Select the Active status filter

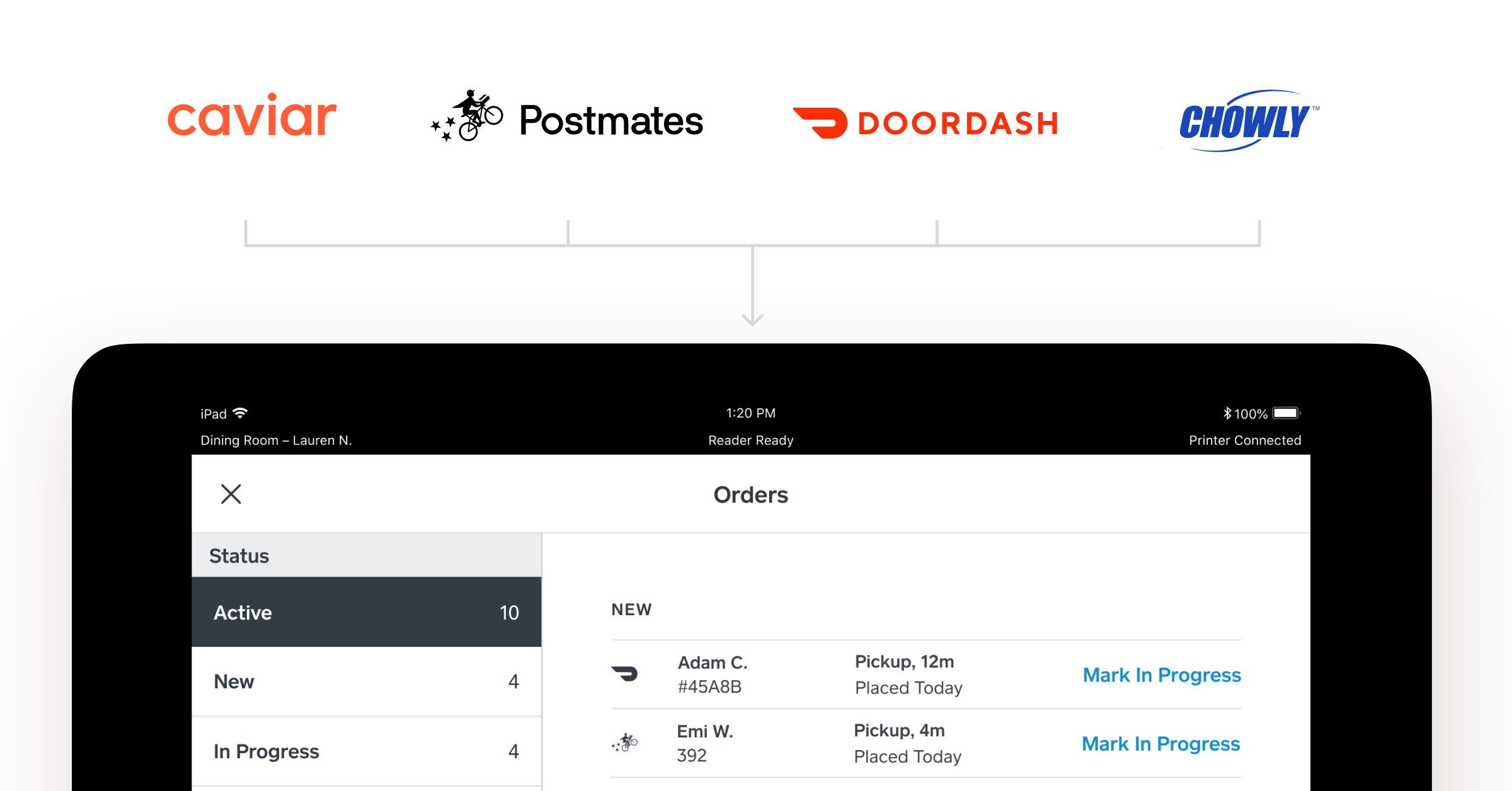[x=365, y=612]
